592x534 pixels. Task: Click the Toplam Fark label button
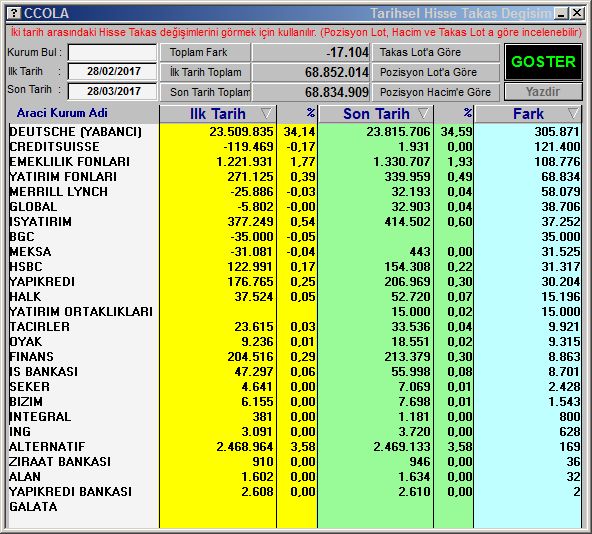click(205, 52)
